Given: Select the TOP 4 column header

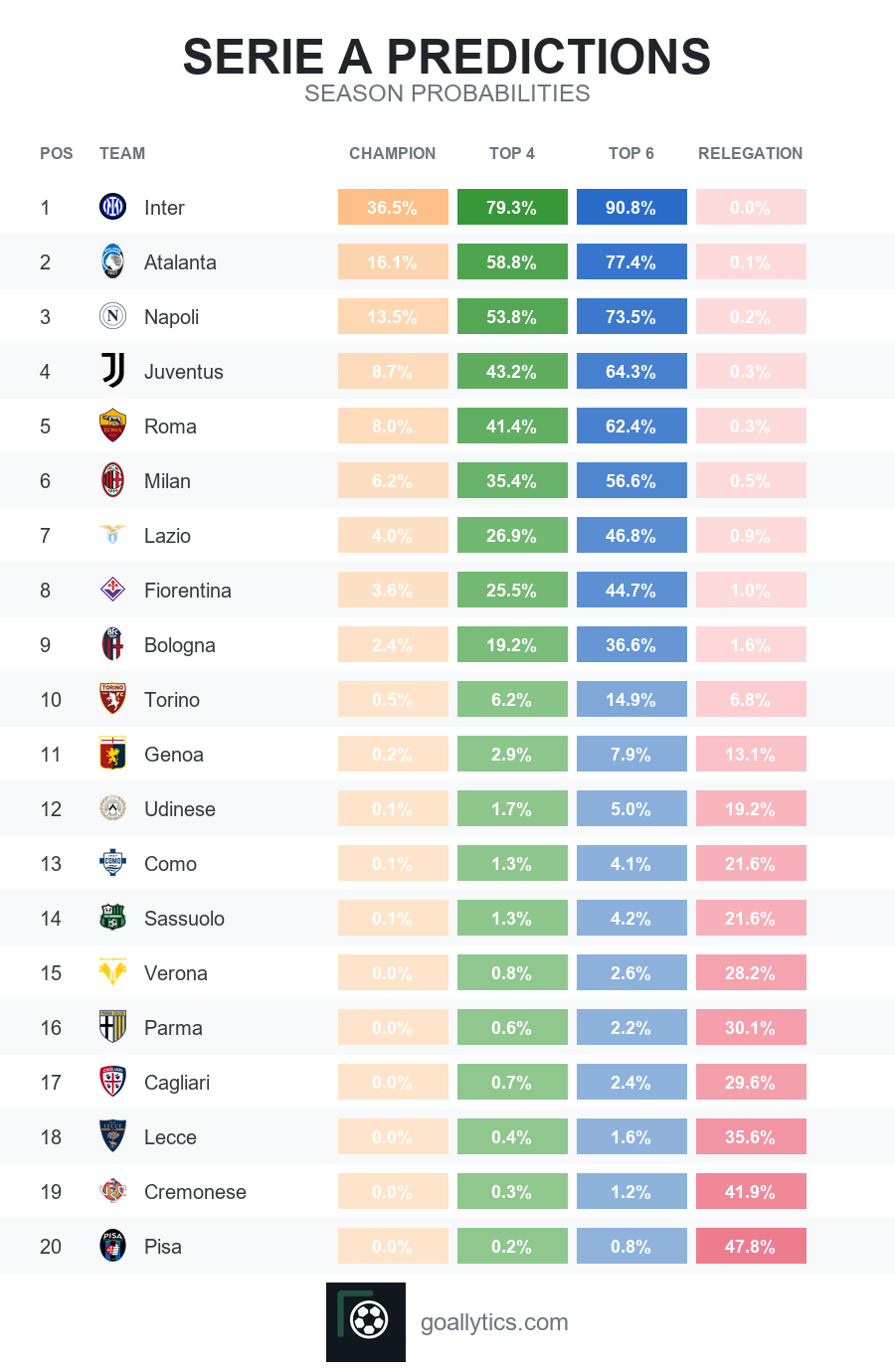Looking at the screenshot, I should tap(512, 153).
